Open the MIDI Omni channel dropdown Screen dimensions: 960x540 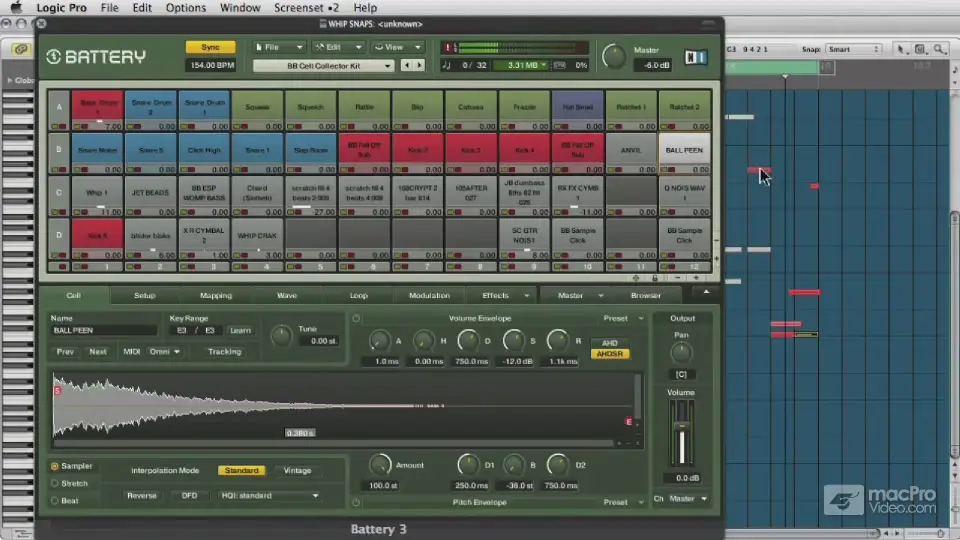(x=165, y=352)
